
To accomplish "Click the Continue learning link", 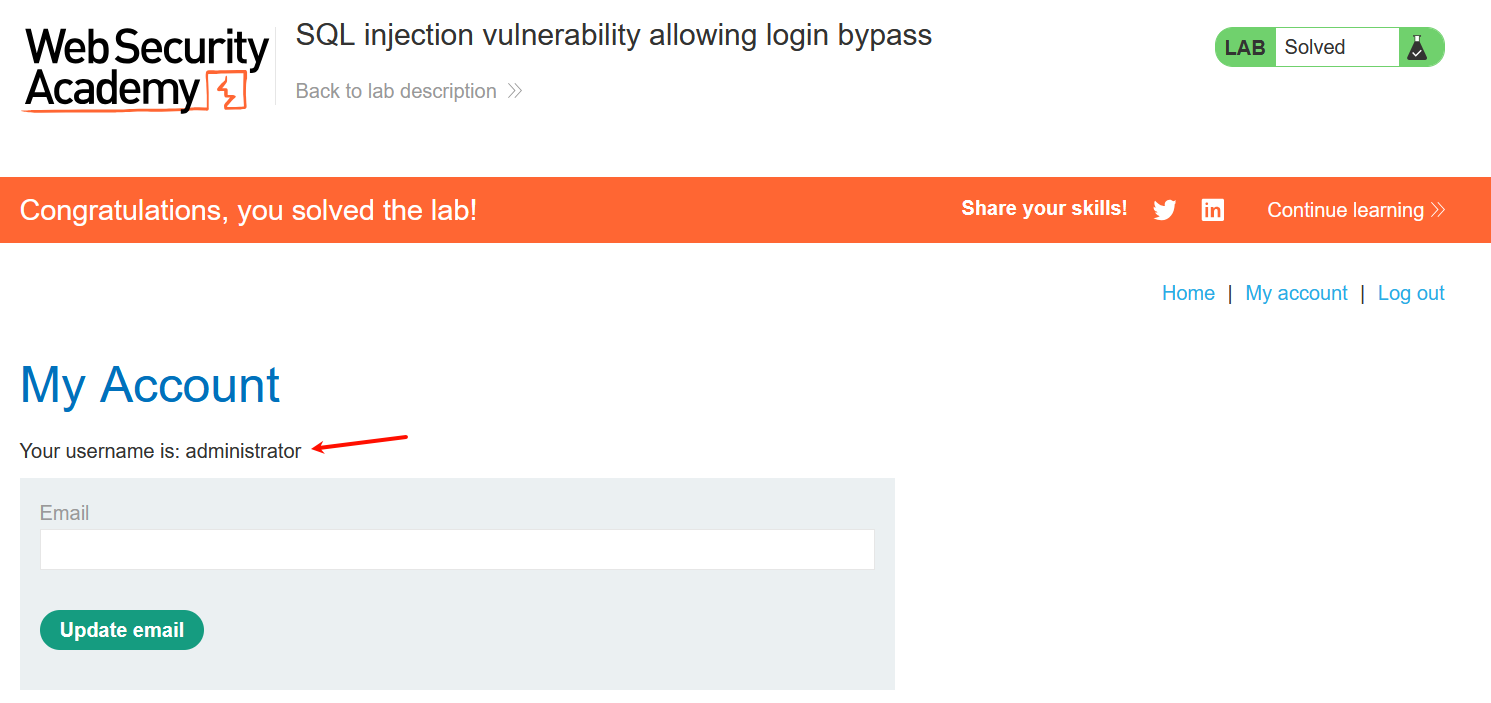I will [1345, 210].
